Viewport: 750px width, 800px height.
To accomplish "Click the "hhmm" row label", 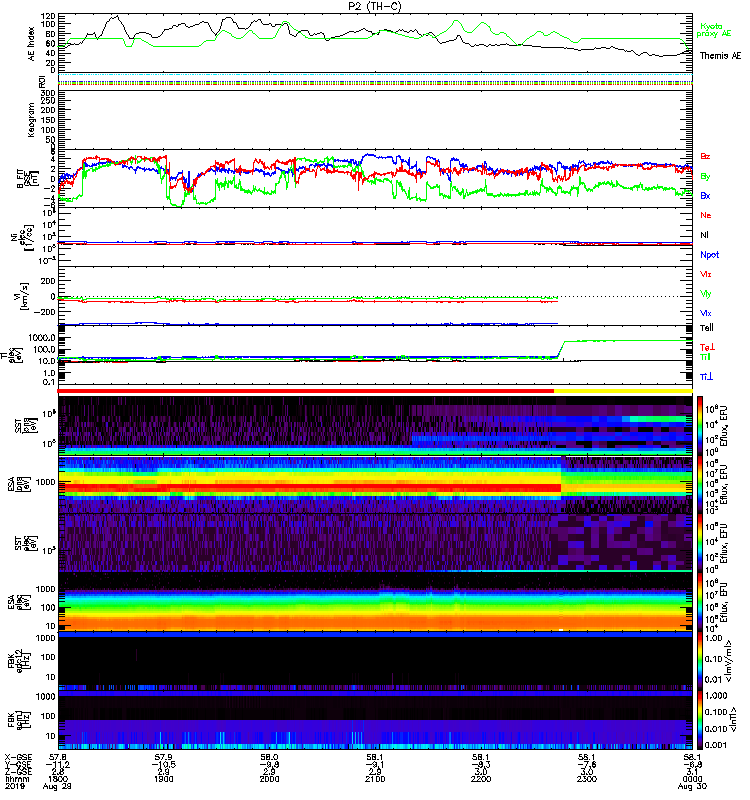I will pyautogui.click(x=16, y=779).
